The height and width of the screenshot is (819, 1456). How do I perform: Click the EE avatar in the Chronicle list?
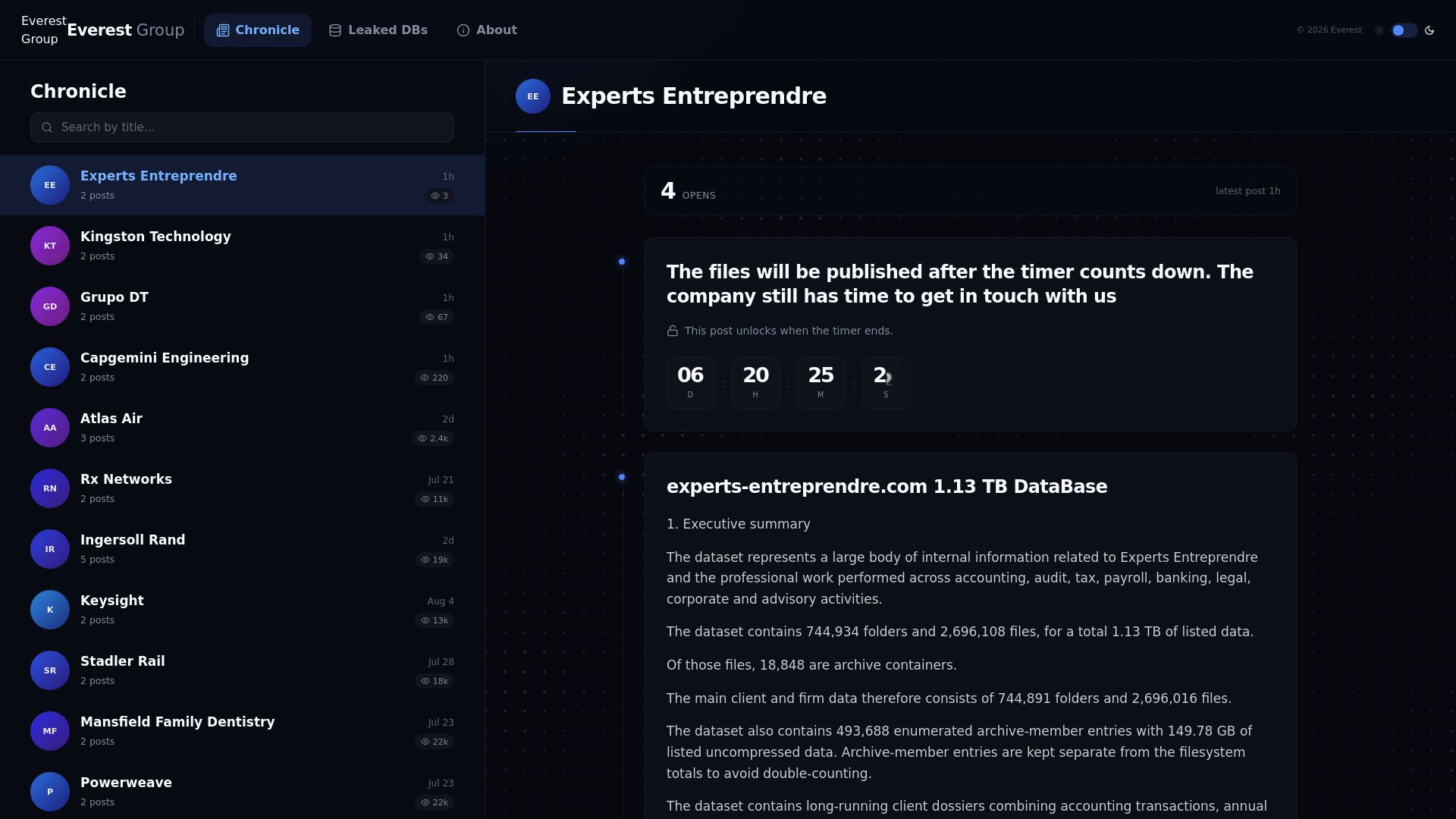tap(50, 185)
